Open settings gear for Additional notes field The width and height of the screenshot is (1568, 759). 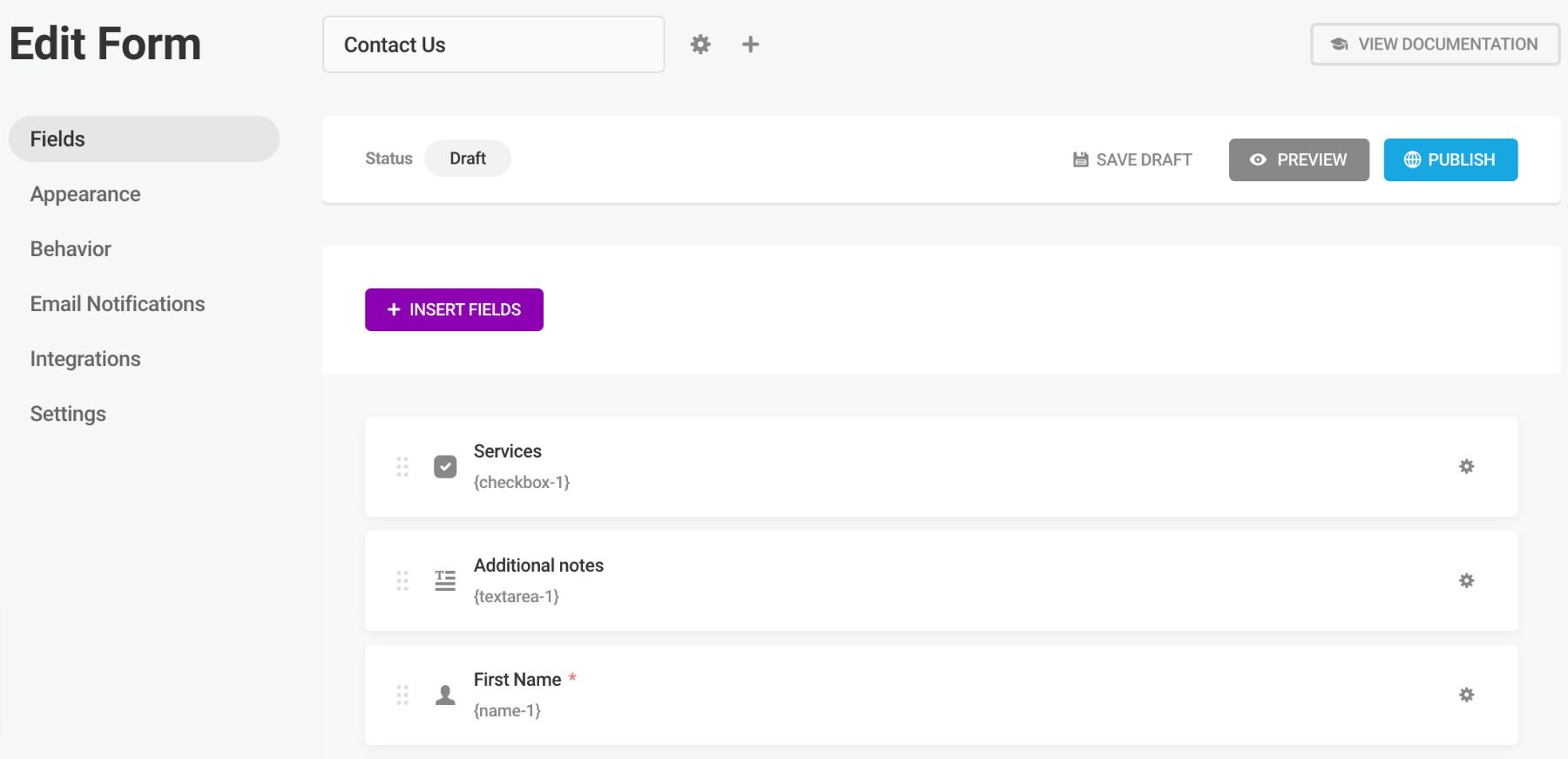coord(1466,580)
